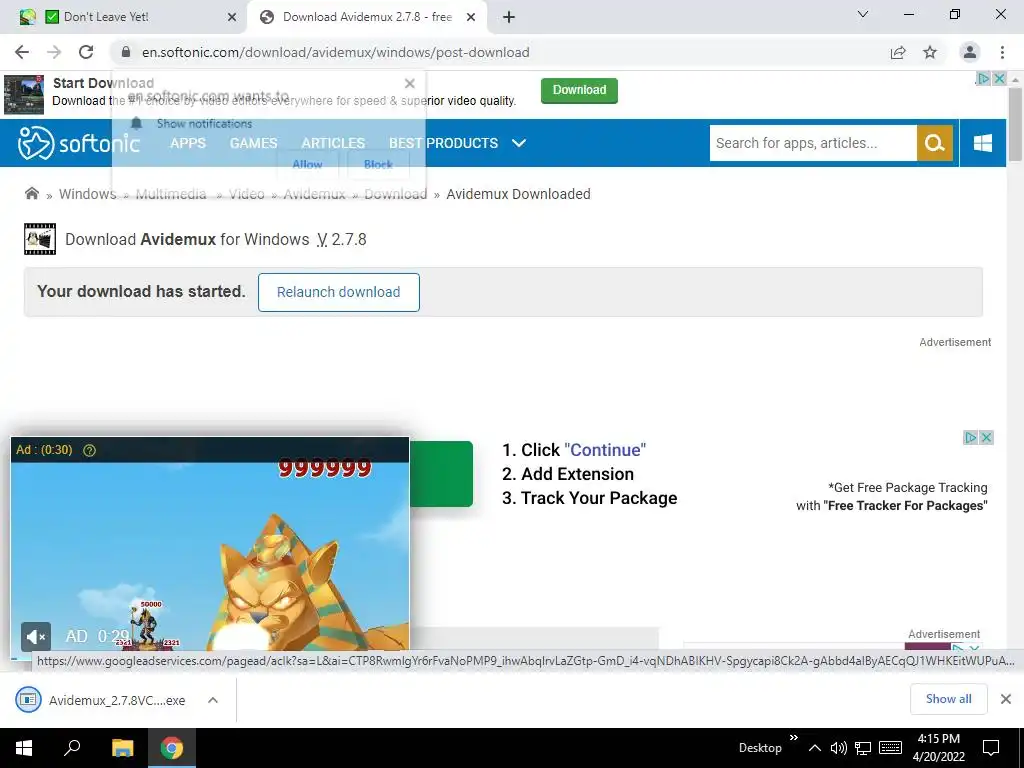Open the Download breadcrumb link

395,194
